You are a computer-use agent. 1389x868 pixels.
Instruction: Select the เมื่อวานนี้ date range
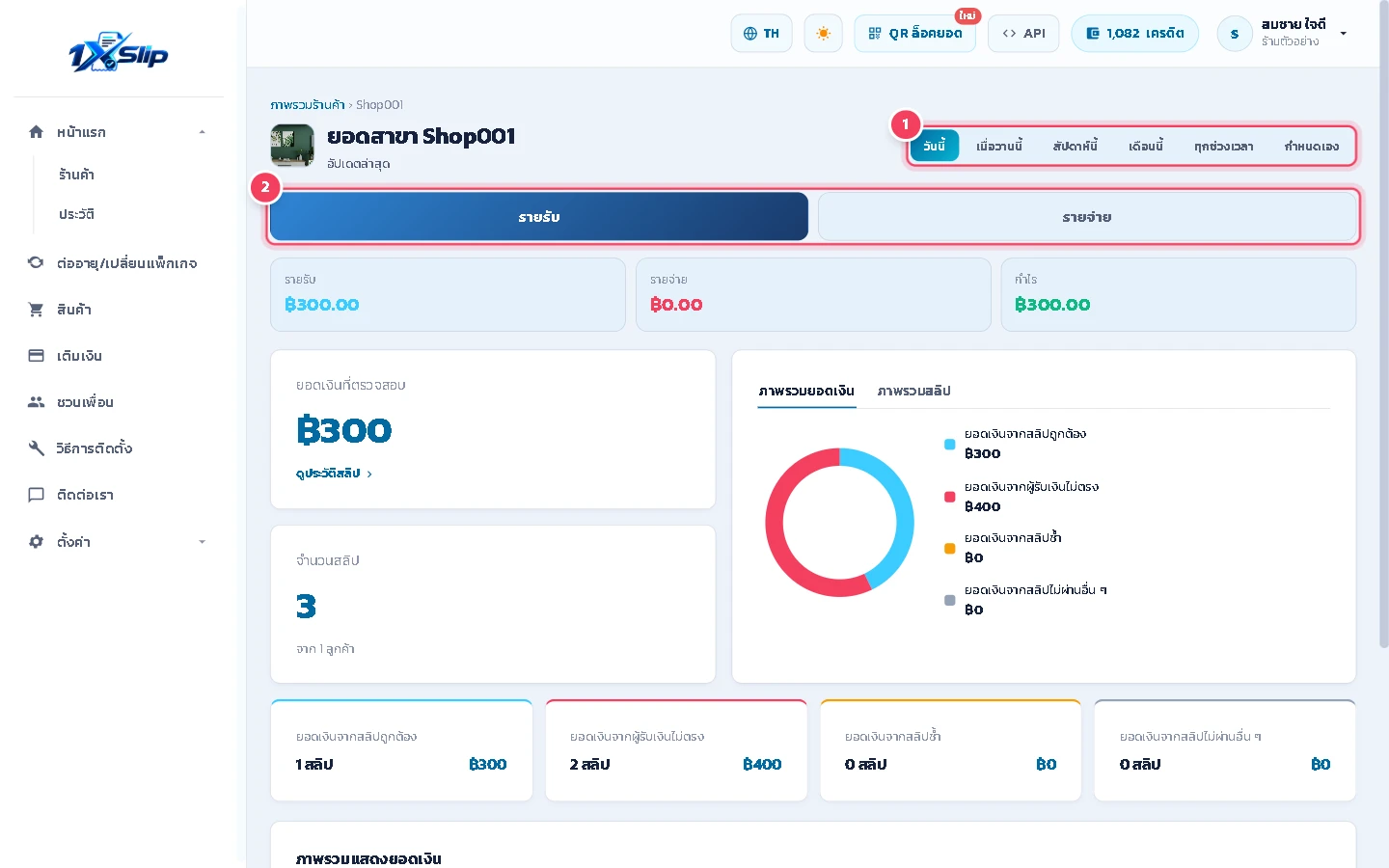[x=999, y=147]
